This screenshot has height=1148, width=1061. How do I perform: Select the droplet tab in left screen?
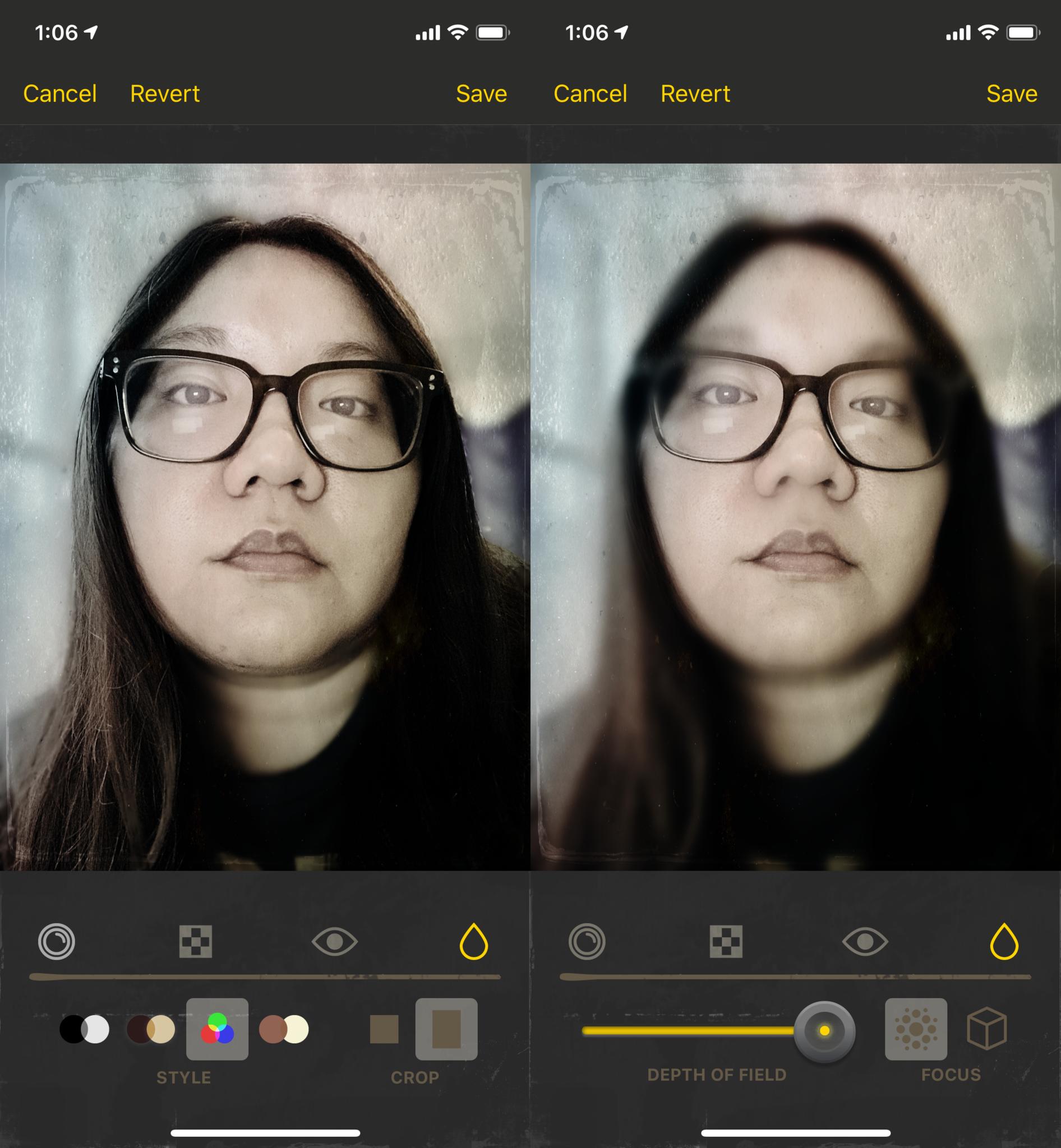tap(474, 941)
